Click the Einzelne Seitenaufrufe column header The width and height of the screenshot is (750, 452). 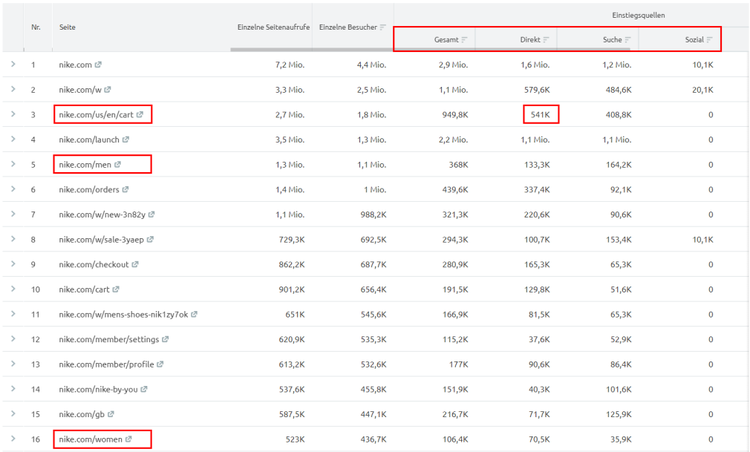pyautogui.click(x=274, y=27)
